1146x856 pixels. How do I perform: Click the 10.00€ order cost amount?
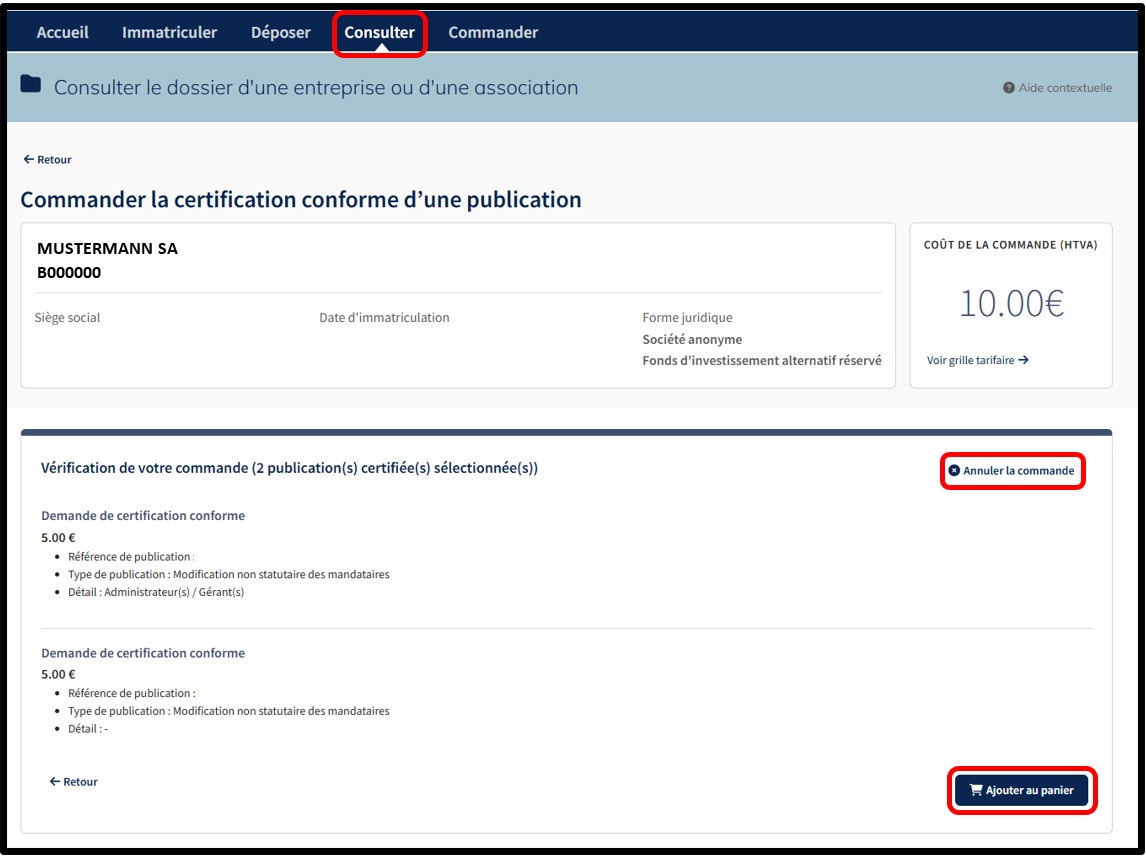(x=1011, y=303)
